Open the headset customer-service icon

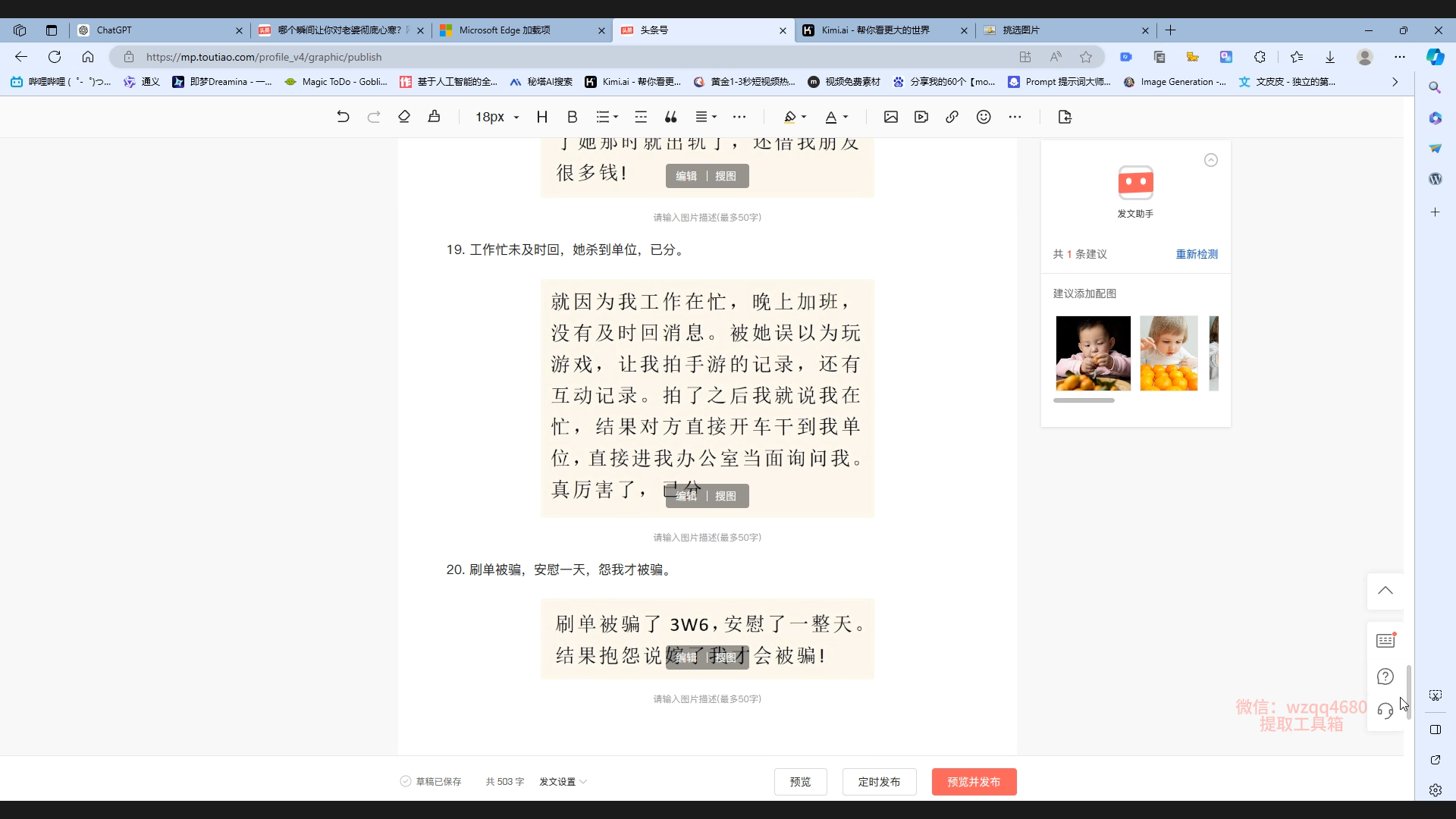coord(1385,711)
